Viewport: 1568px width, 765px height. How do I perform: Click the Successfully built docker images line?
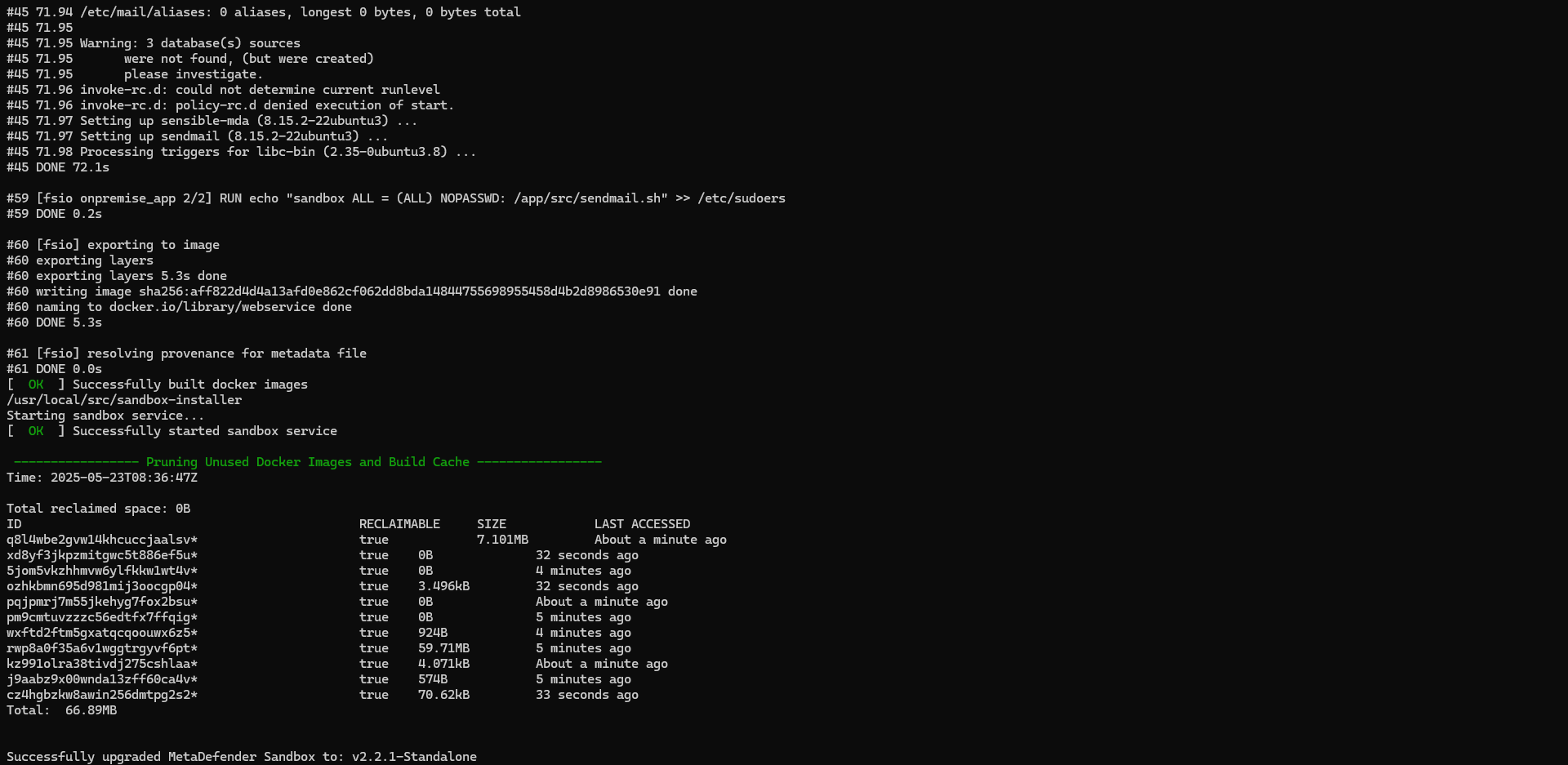158,385
